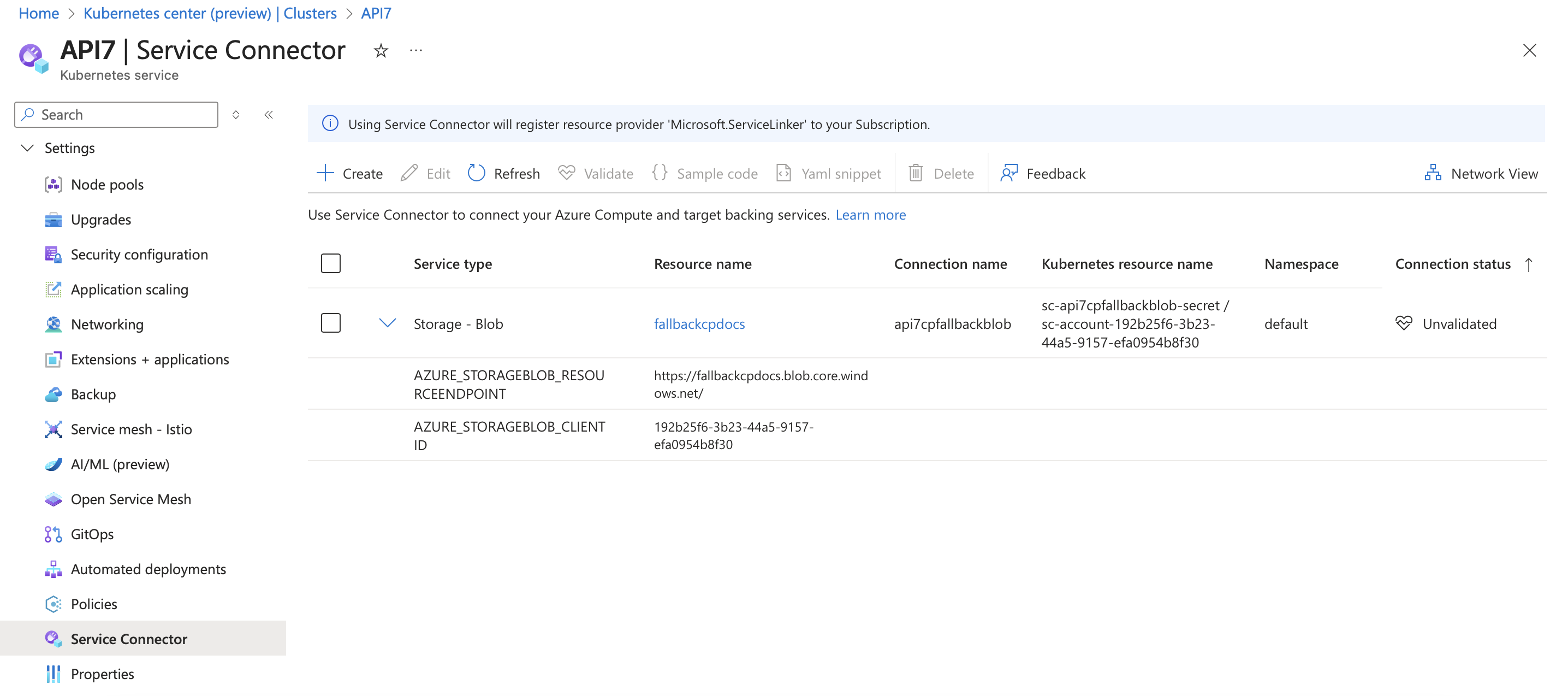The image size is (1568, 696).
Task: Open the ellipsis menu next to the title
Action: click(x=415, y=51)
